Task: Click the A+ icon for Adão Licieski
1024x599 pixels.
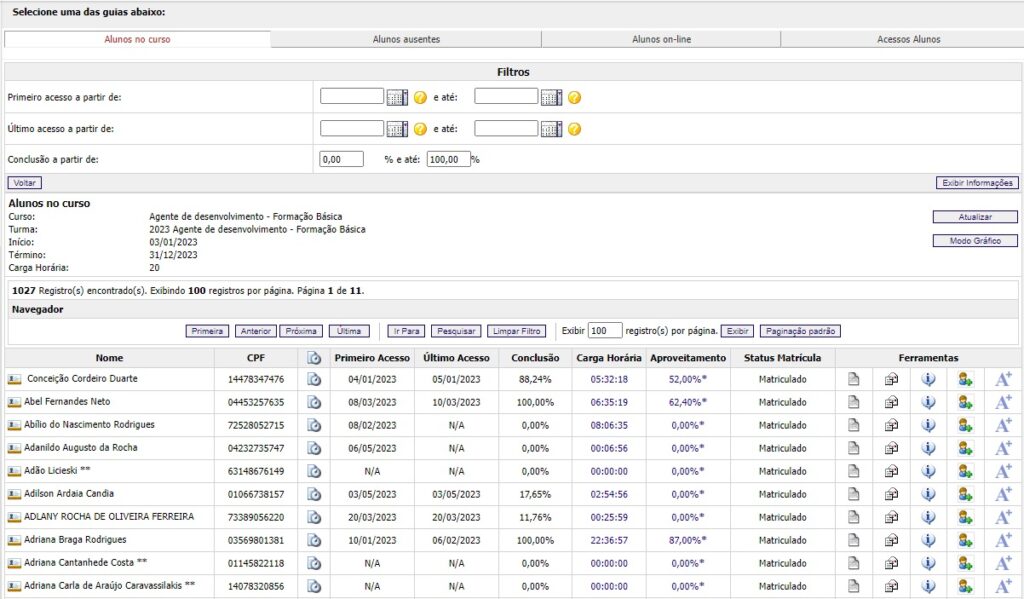Action: (1003, 471)
